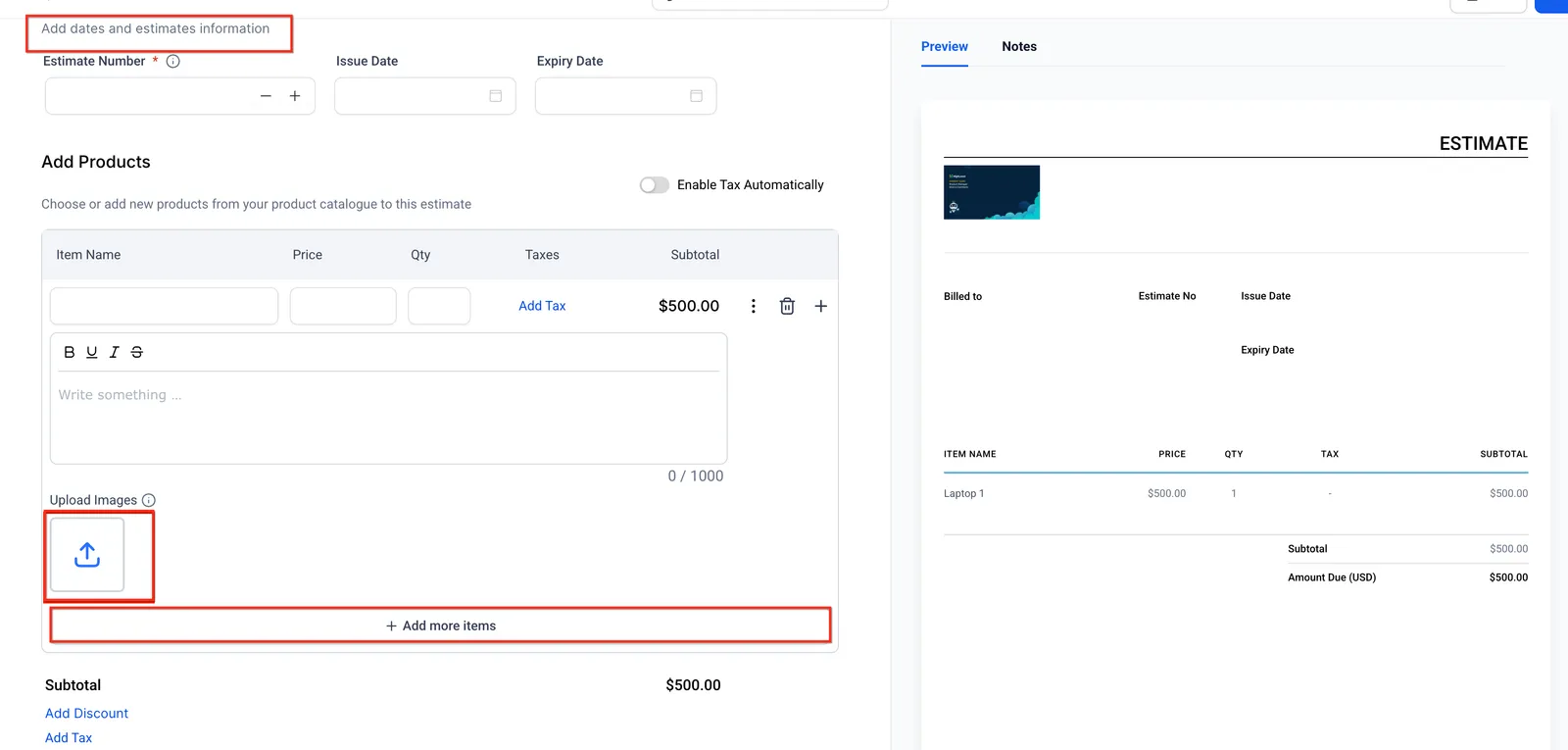Delete the item row with trash icon
This screenshot has width=1568, height=750.
[x=787, y=306]
